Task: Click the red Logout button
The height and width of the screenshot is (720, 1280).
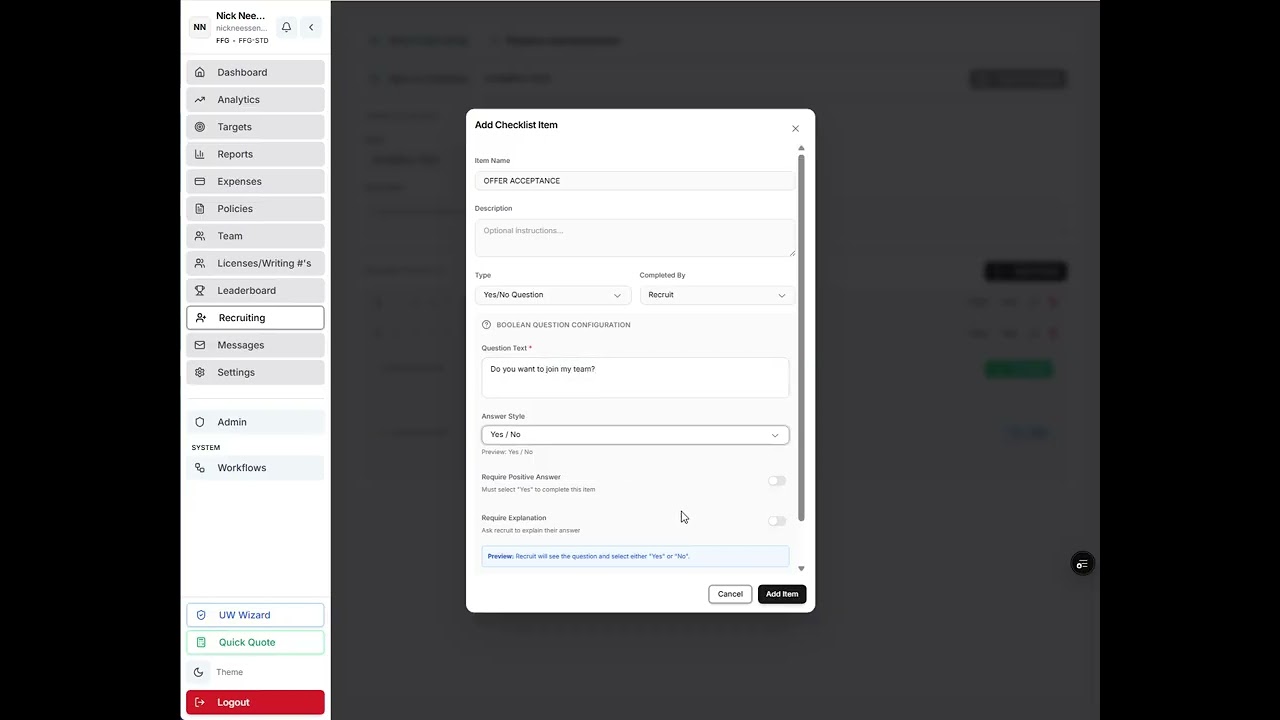Action: (255, 702)
